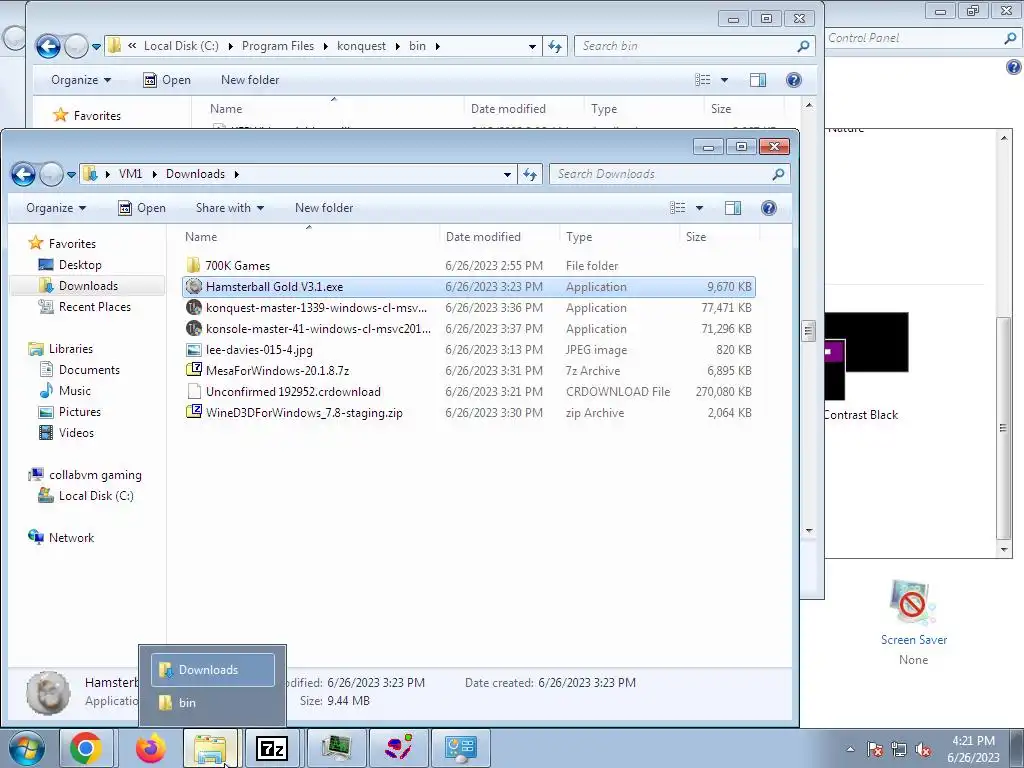Image resolution: width=1024 pixels, height=768 pixels.
Task: Select the konquest-master installer icon
Action: [194, 308]
